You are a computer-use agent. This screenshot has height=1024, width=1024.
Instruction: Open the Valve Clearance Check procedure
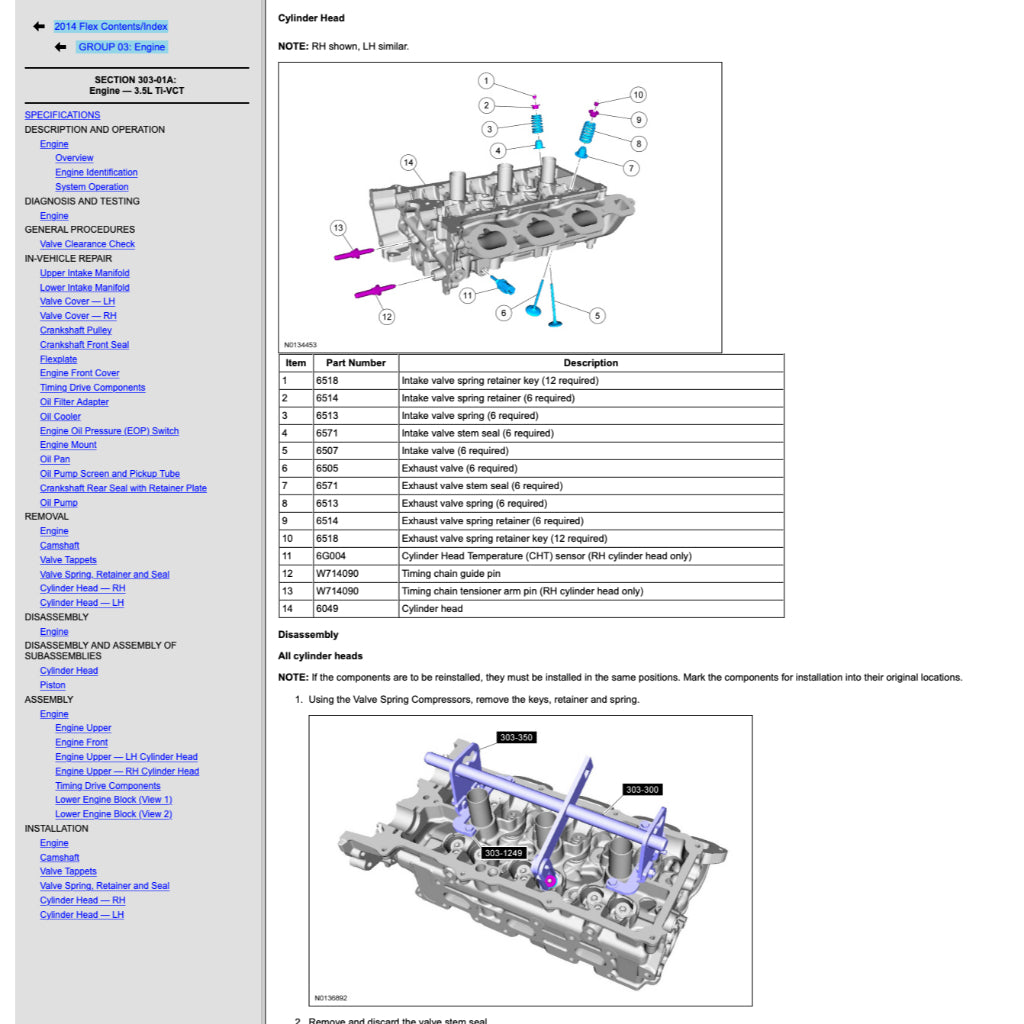pos(87,244)
